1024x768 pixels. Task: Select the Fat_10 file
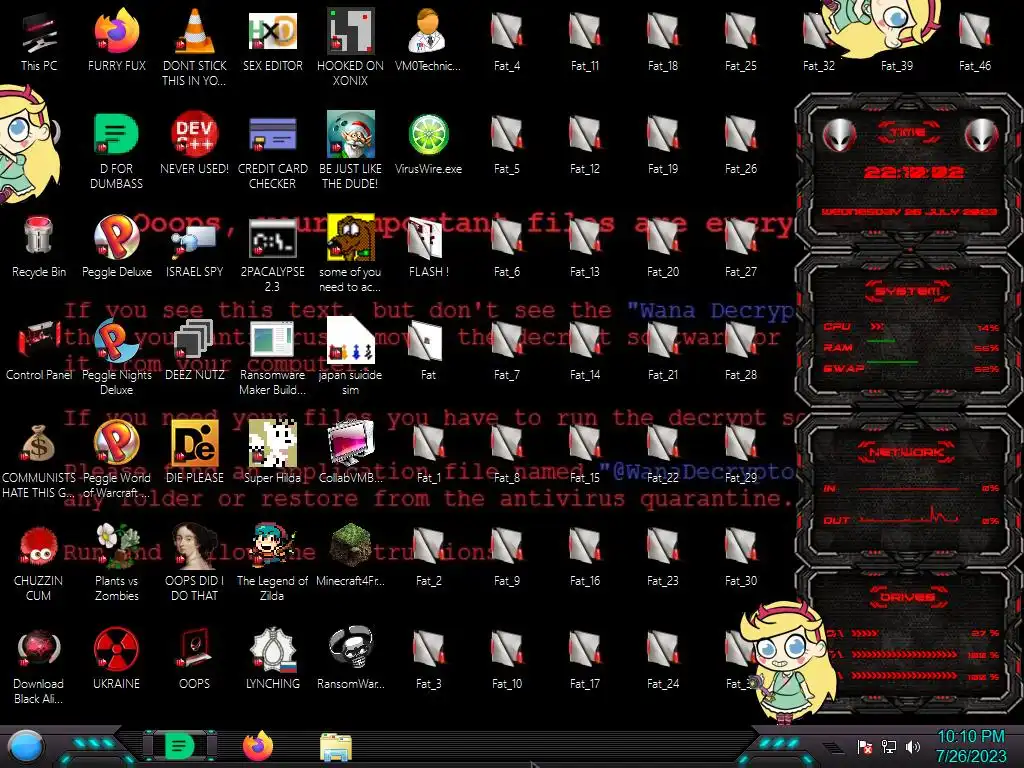point(507,658)
